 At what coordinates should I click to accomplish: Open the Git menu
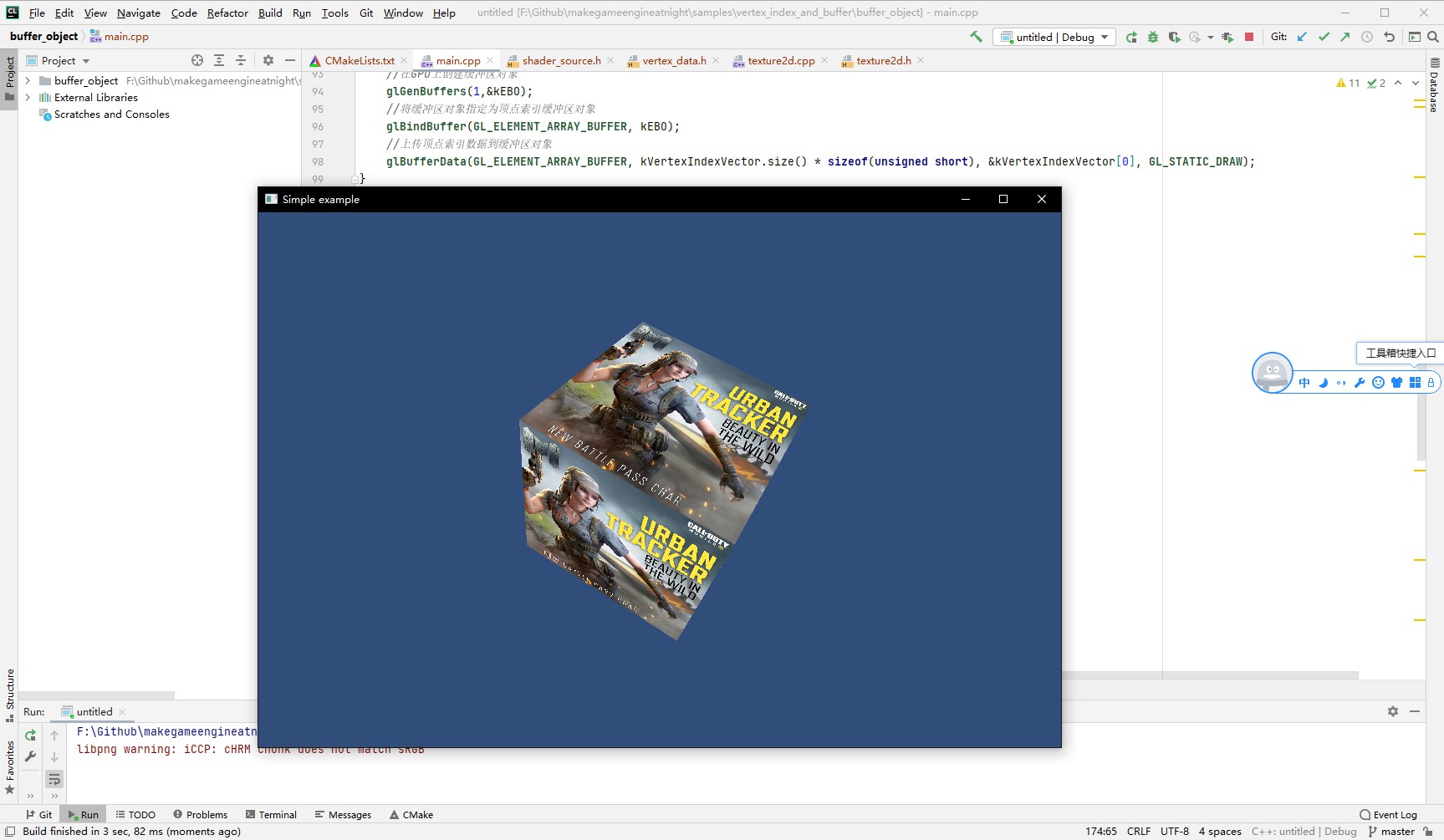(366, 13)
